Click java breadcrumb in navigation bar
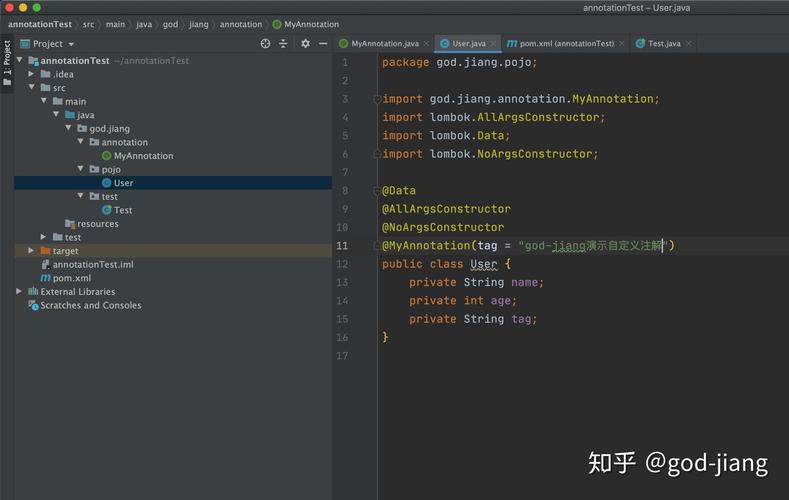Image resolution: width=789 pixels, height=500 pixels. pos(144,24)
